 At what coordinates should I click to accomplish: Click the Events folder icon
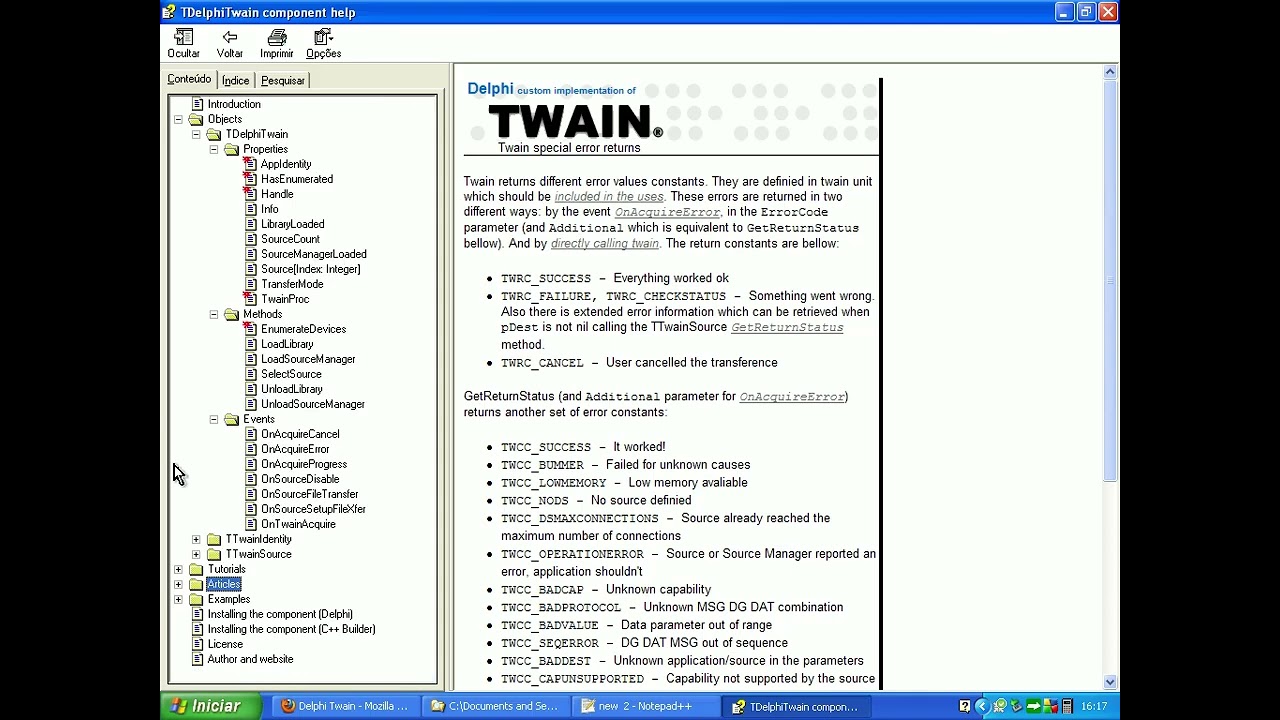(x=232, y=419)
